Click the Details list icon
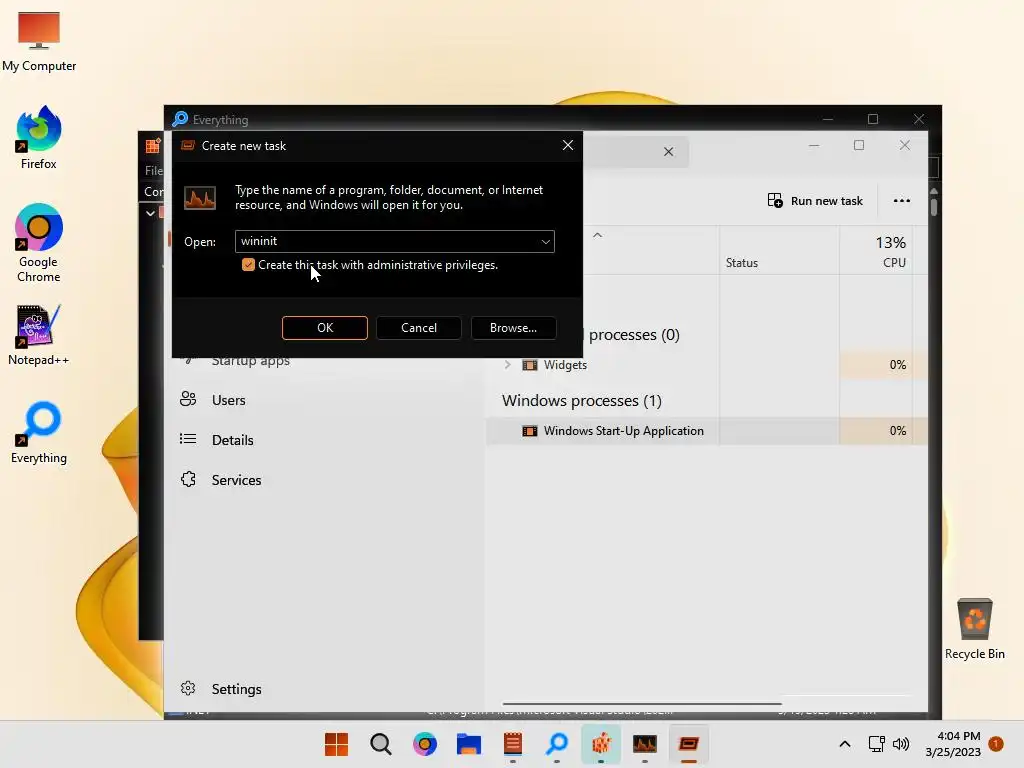Screen dimensions: 1024x768 coord(188,439)
